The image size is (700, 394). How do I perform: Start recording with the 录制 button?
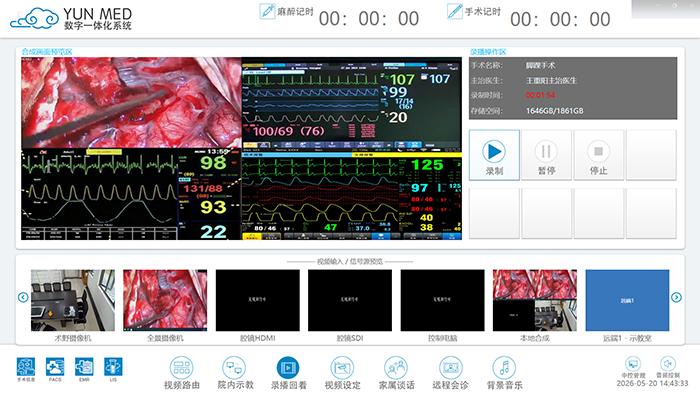point(494,155)
